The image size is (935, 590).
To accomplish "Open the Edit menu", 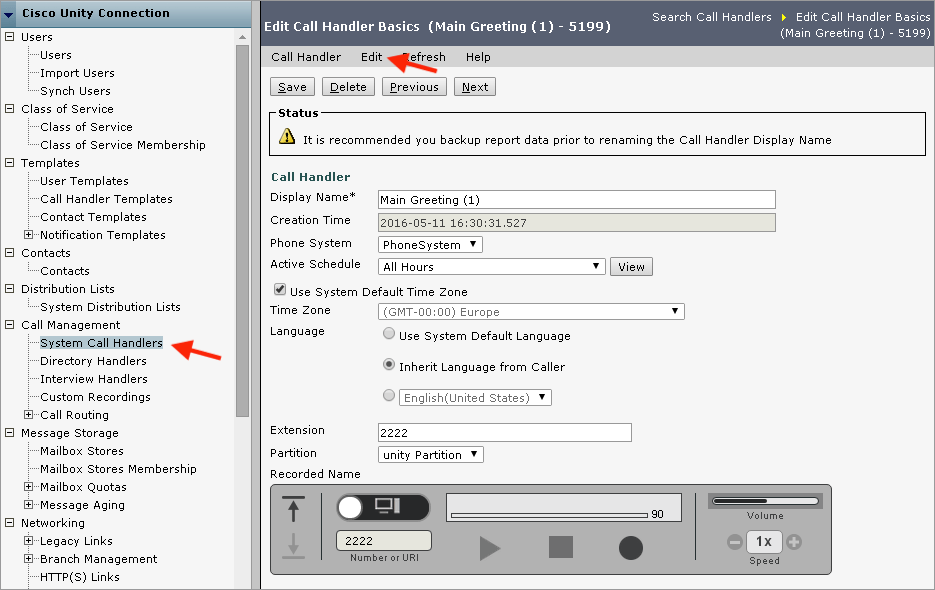I will tap(371, 57).
